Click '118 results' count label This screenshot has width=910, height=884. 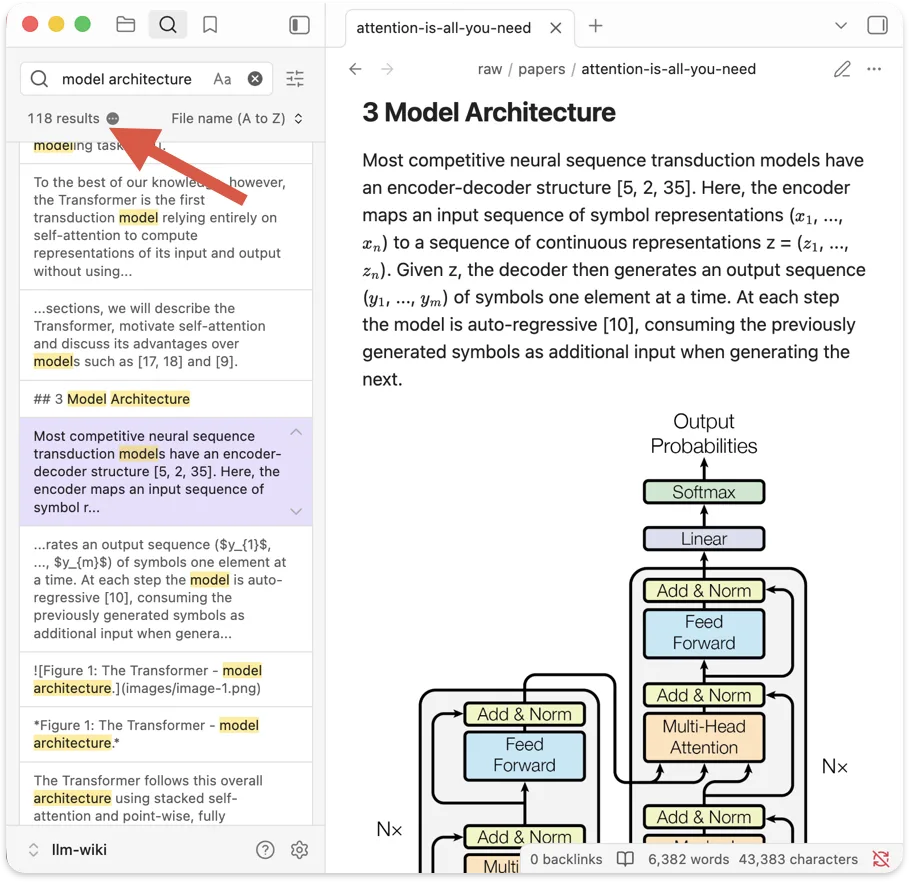(63, 118)
